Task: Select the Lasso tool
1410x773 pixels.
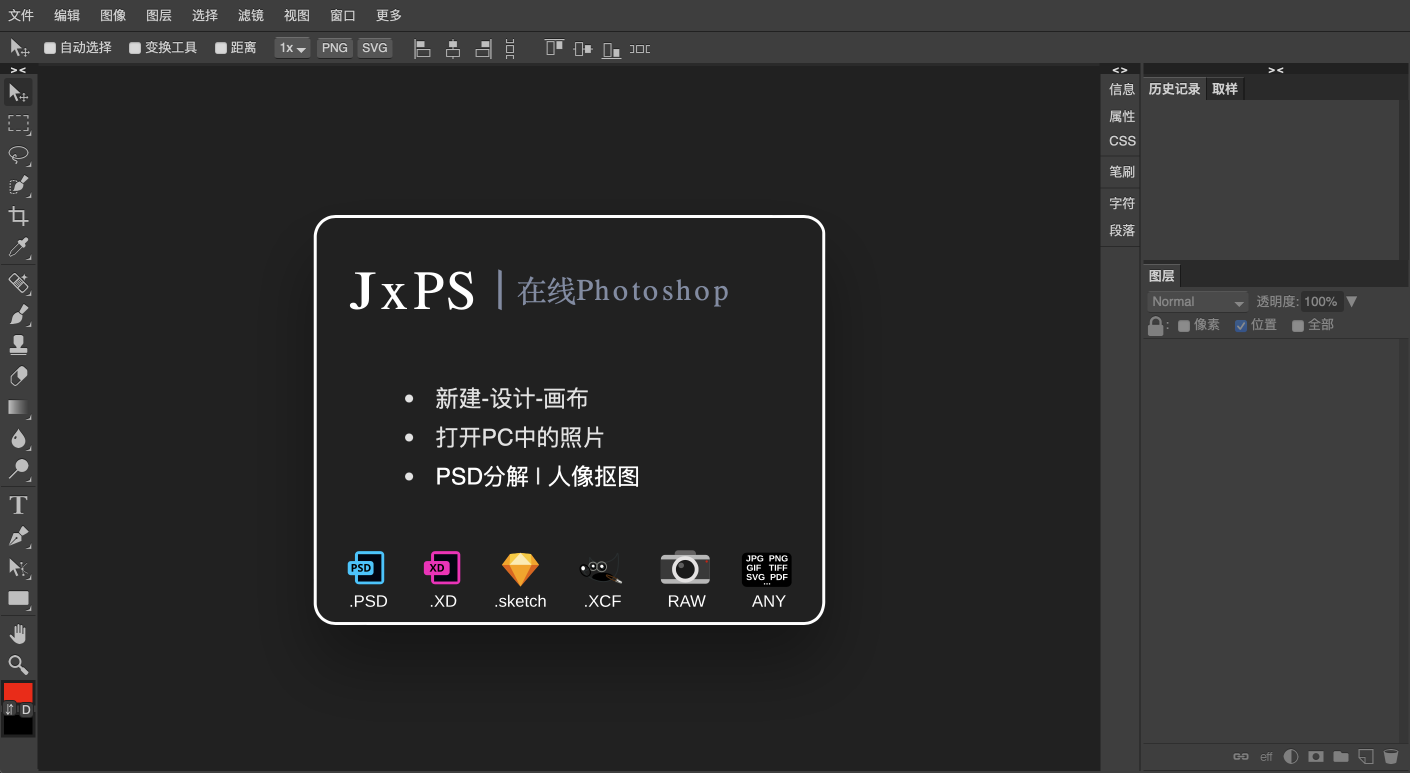Action: click(x=18, y=155)
